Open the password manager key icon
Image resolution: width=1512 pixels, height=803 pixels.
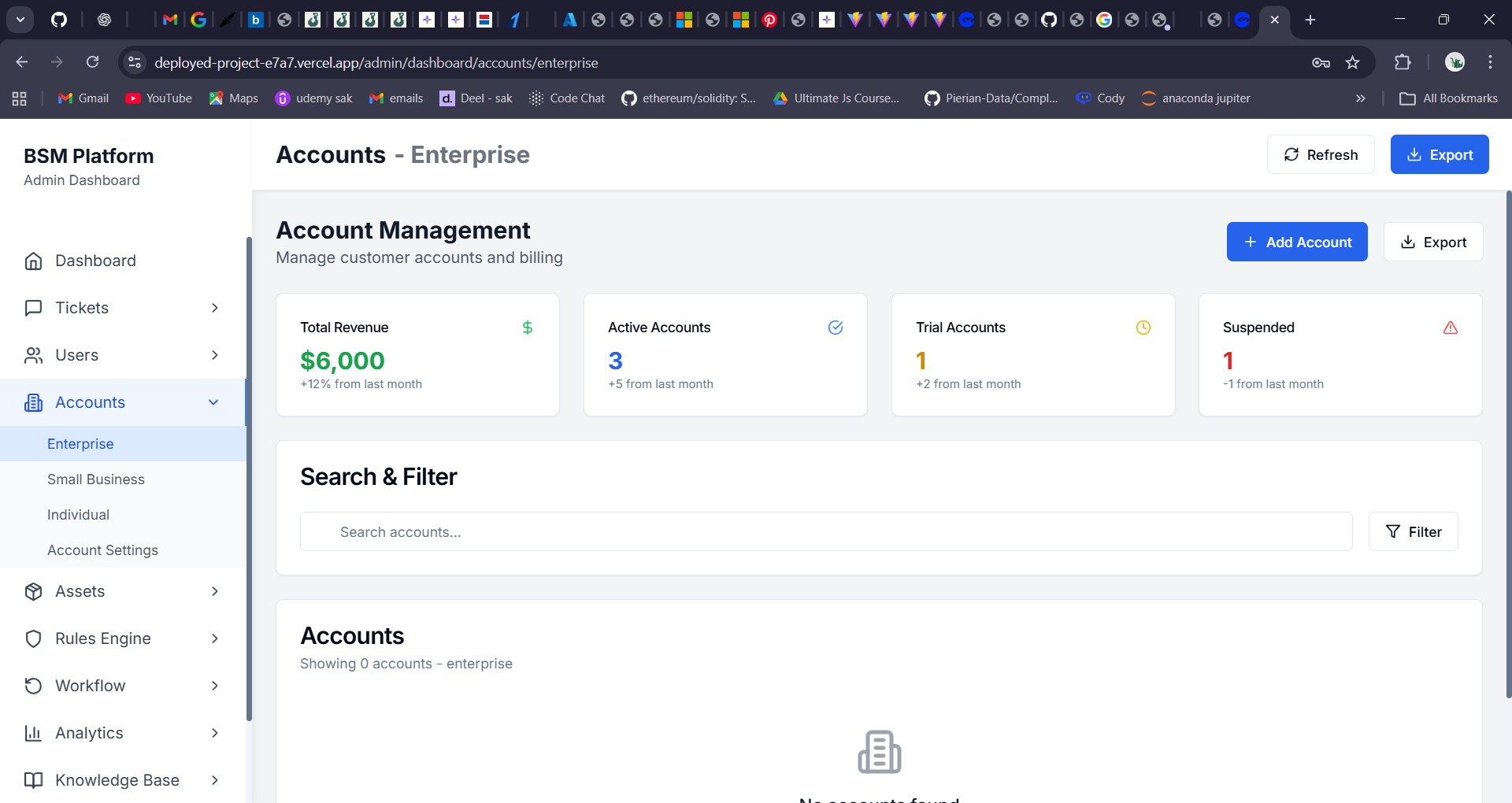point(1321,62)
